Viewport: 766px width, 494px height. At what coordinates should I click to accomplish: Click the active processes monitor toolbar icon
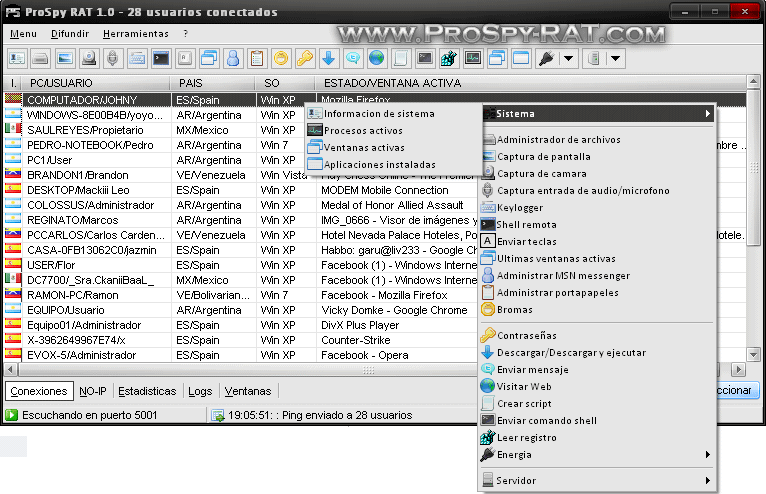coord(473,59)
